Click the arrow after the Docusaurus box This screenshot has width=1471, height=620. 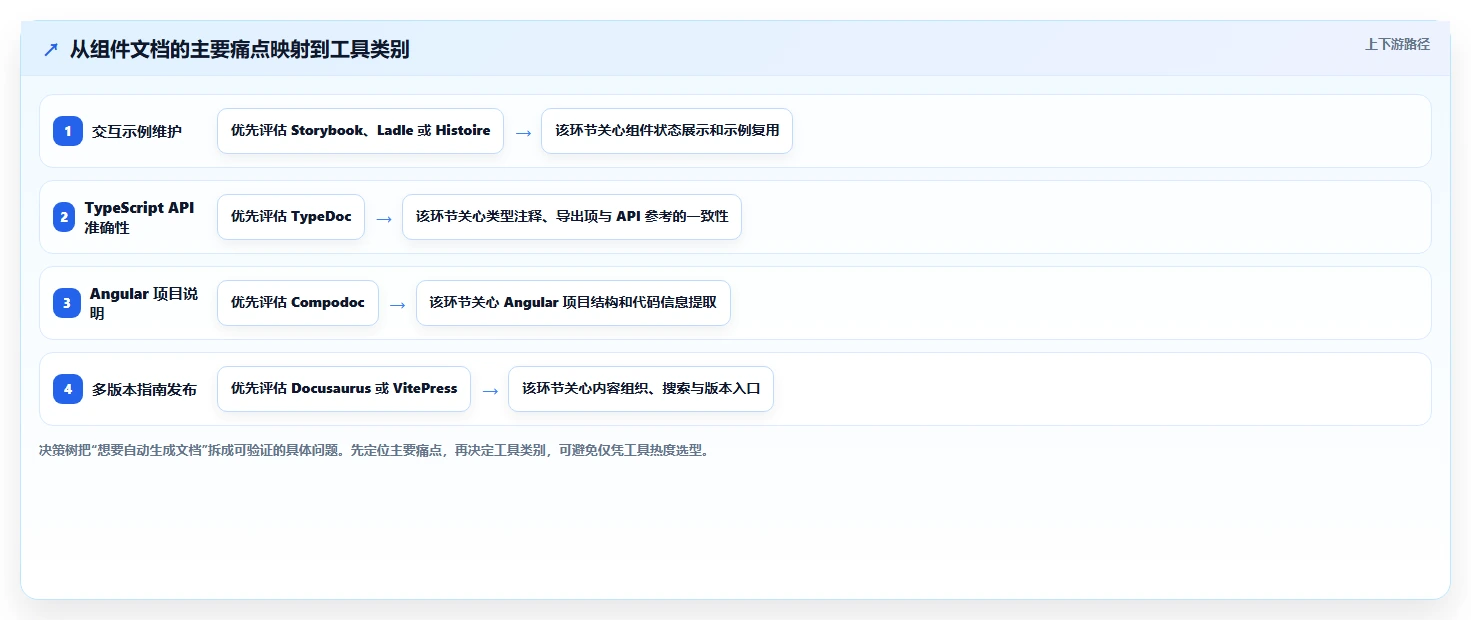coord(490,390)
